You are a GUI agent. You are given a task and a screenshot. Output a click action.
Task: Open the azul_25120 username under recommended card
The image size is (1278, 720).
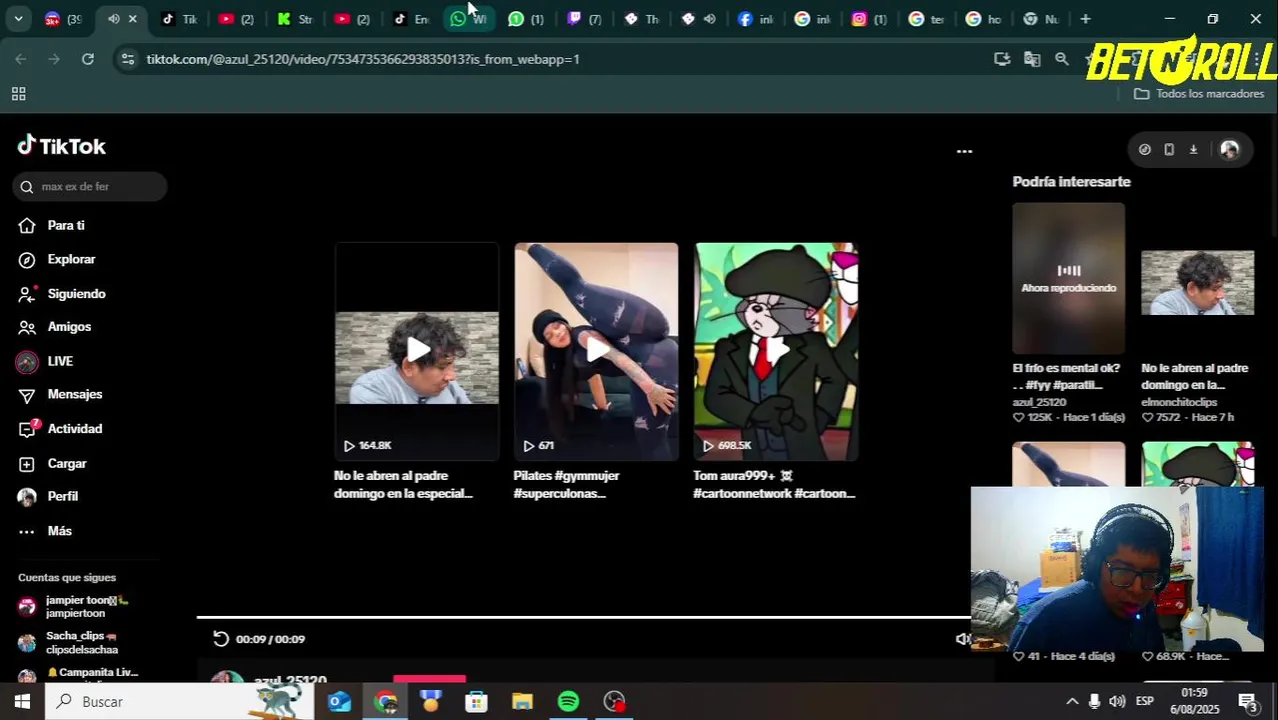point(1039,402)
